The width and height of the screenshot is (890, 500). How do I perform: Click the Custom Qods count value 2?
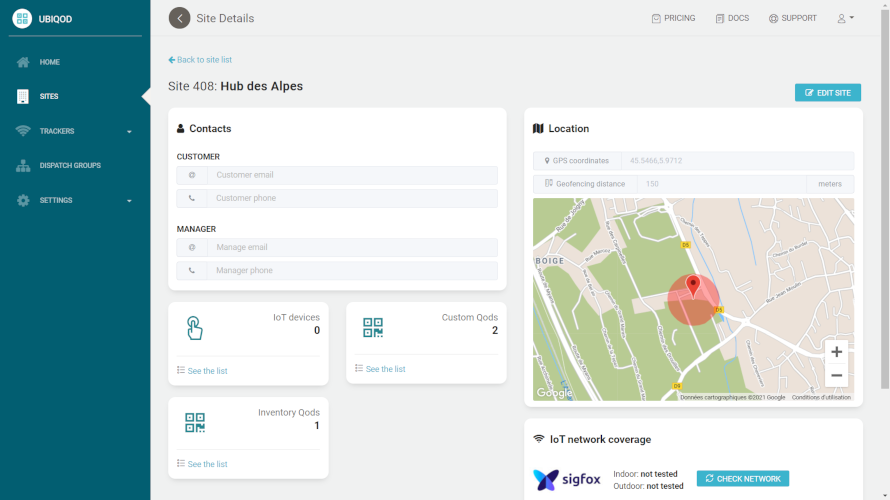pyautogui.click(x=495, y=330)
